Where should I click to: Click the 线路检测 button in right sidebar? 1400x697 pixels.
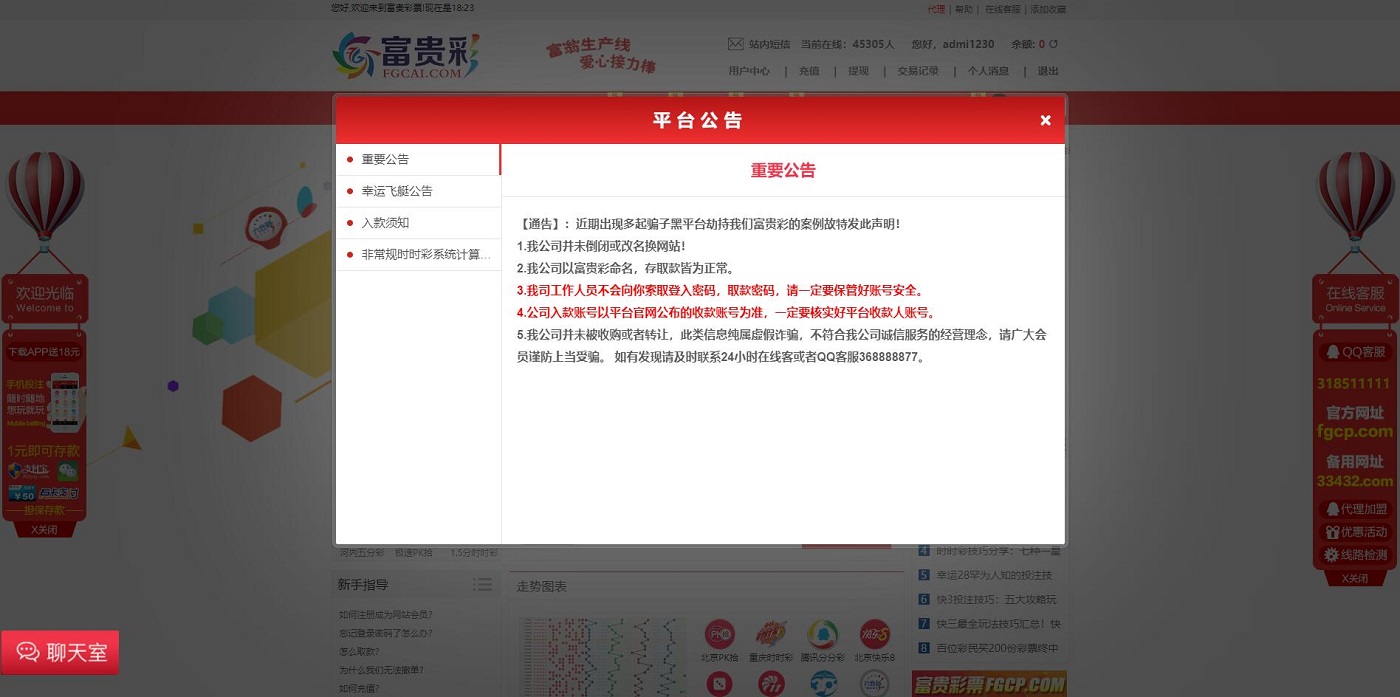[x=1355, y=555]
